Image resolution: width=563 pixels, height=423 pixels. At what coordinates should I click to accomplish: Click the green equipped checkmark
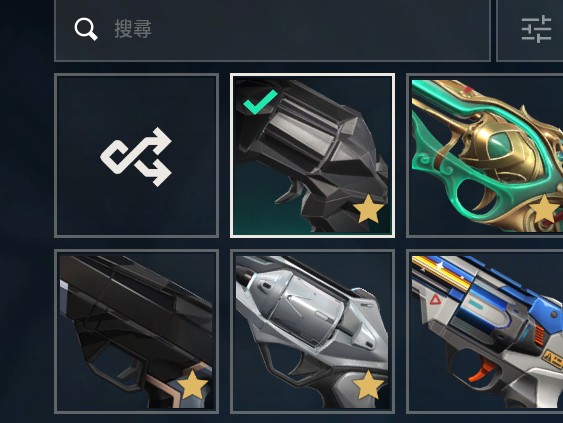(x=260, y=102)
